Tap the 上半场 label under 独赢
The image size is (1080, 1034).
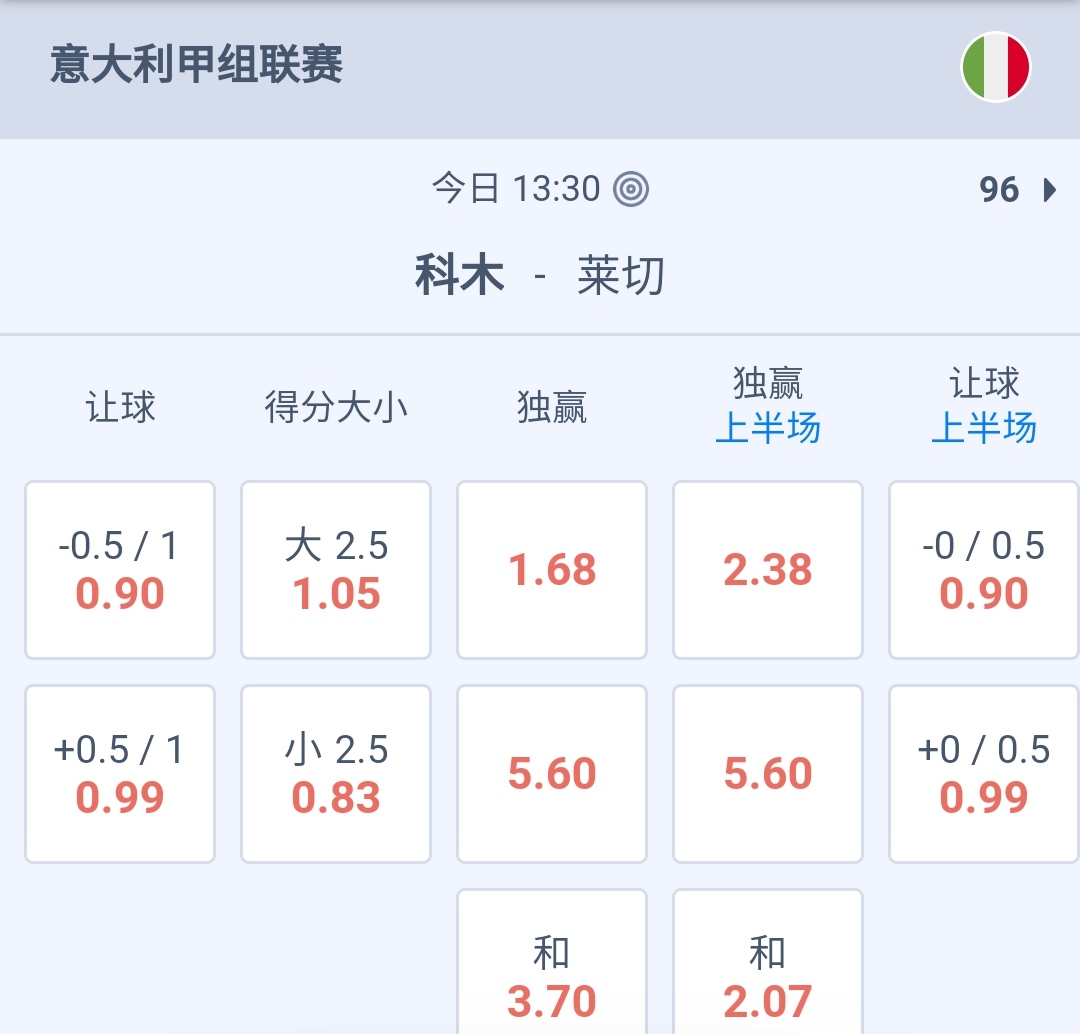[x=768, y=429]
